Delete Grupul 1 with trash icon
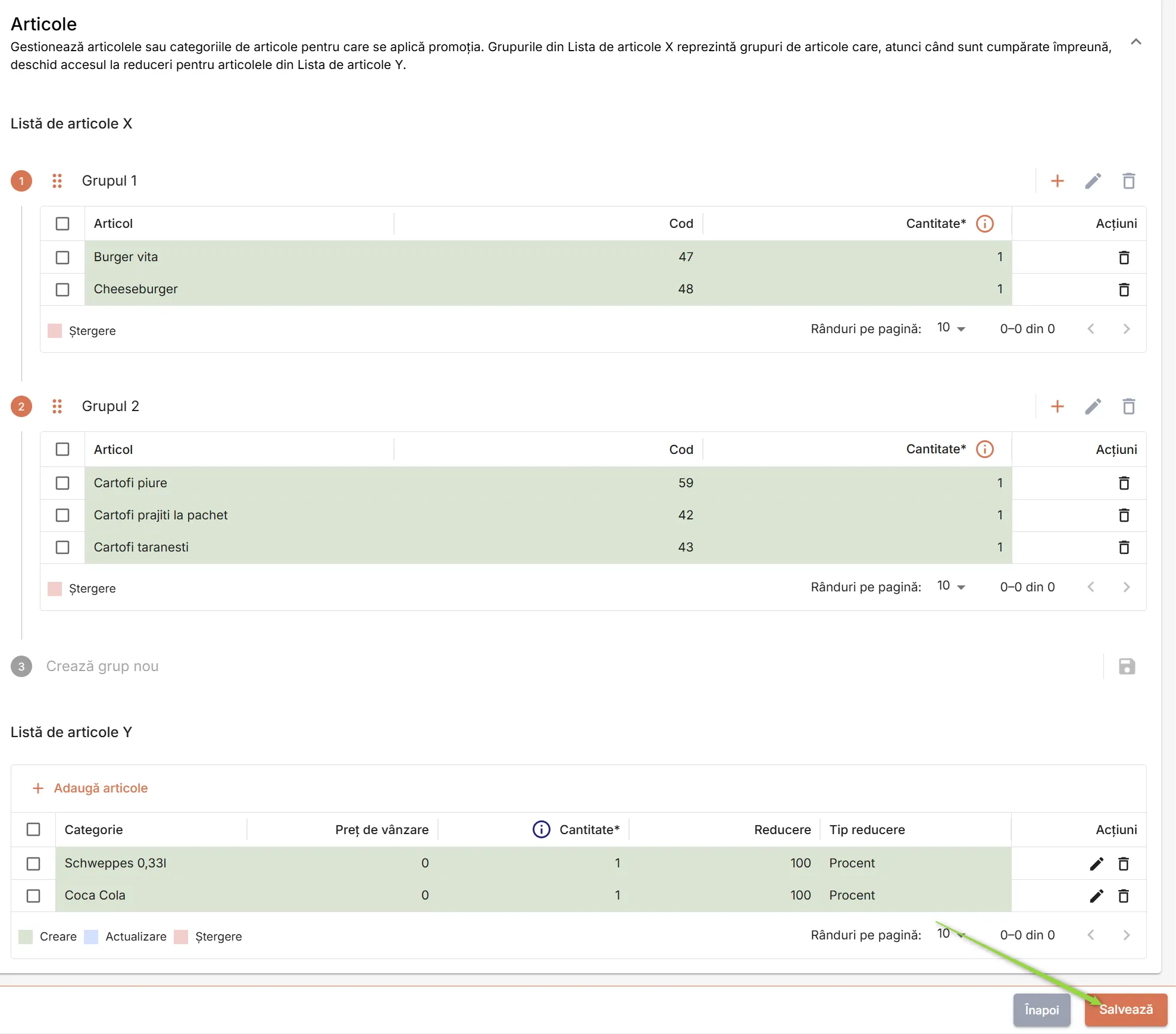This screenshot has height=1034, width=1176. pos(1128,181)
